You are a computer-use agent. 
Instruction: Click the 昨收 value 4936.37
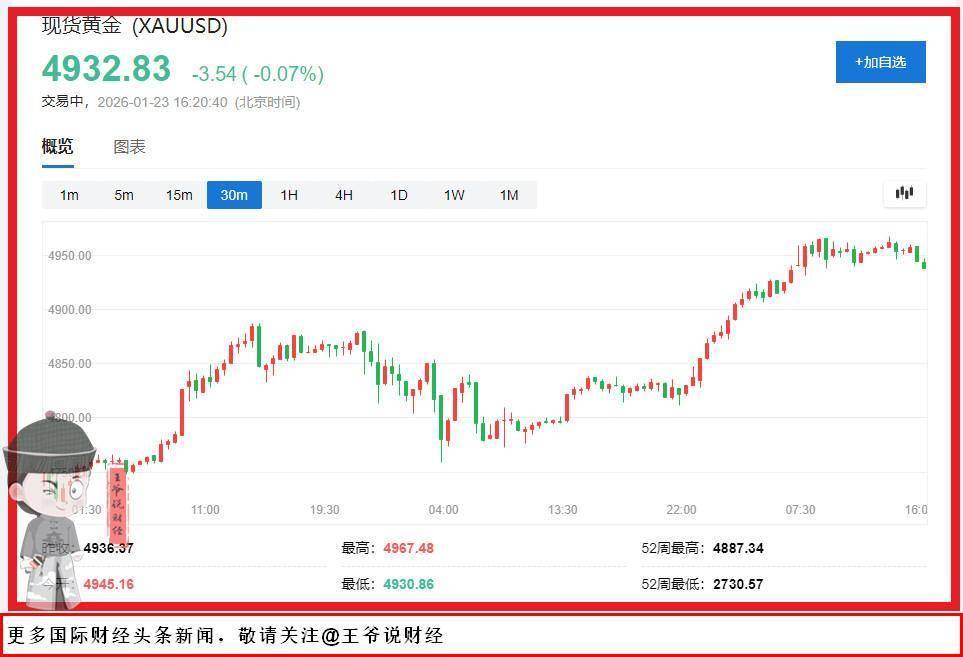(x=109, y=548)
